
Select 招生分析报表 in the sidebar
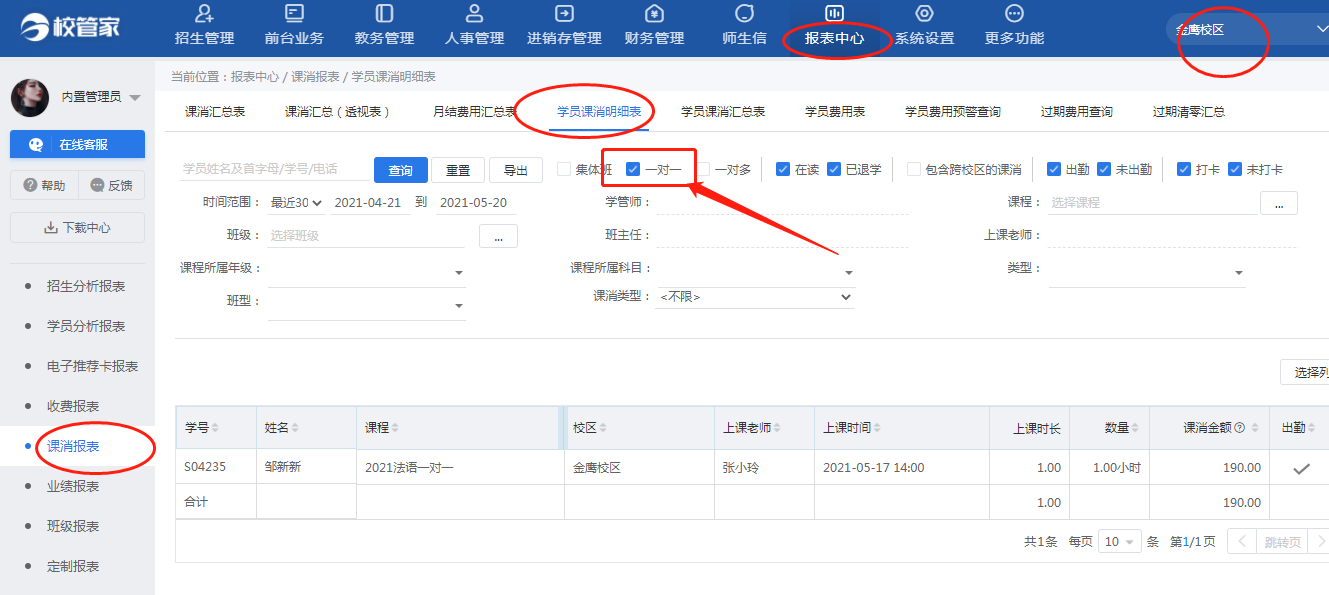click(86, 286)
